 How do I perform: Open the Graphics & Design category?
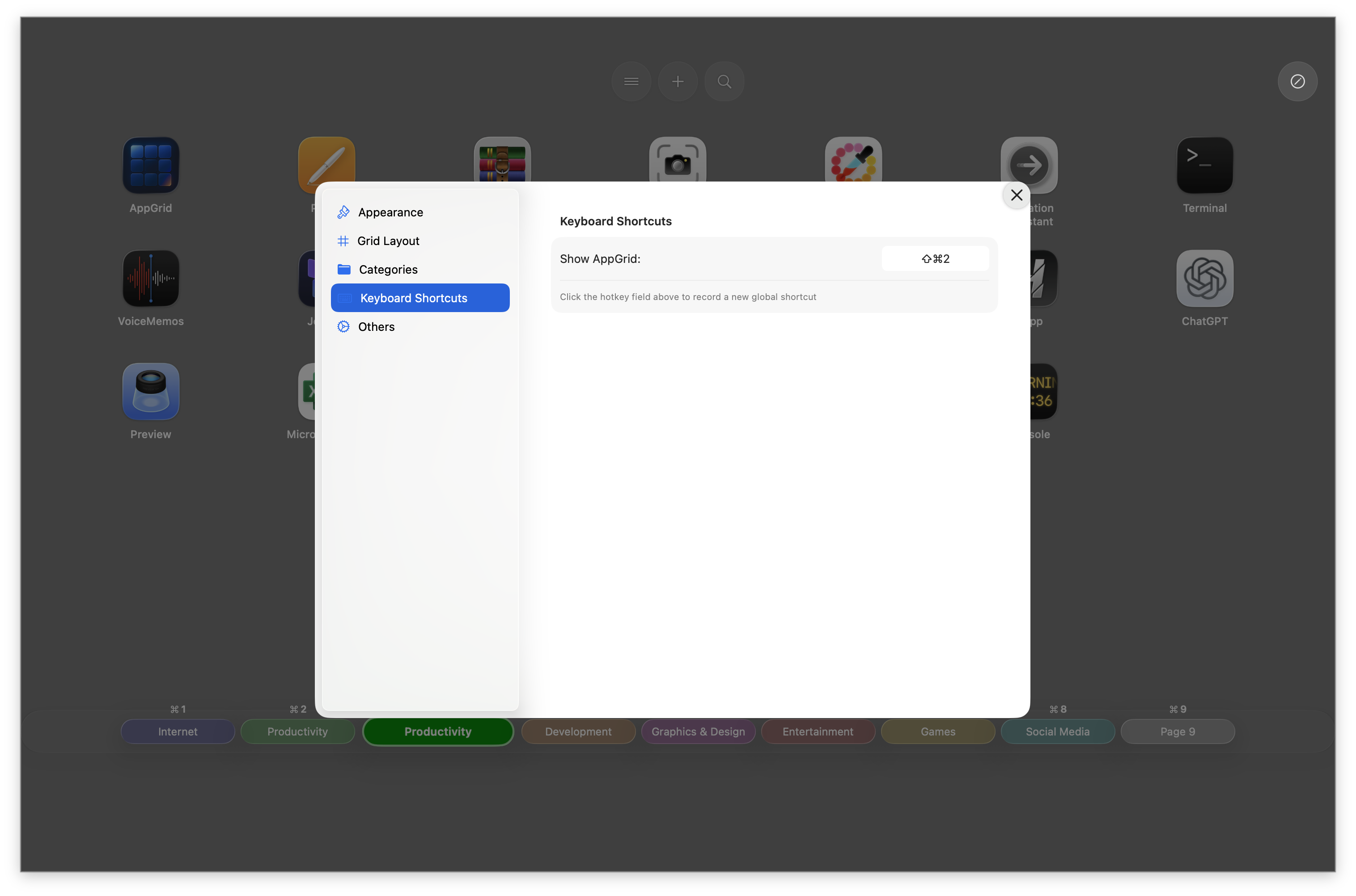coord(698,731)
